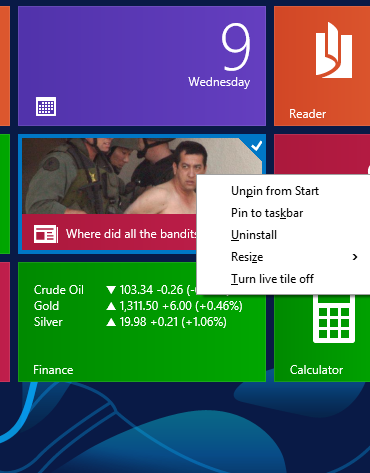Open the Calculator icon
The height and width of the screenshot is (473, 370).
tap(334, 319)
